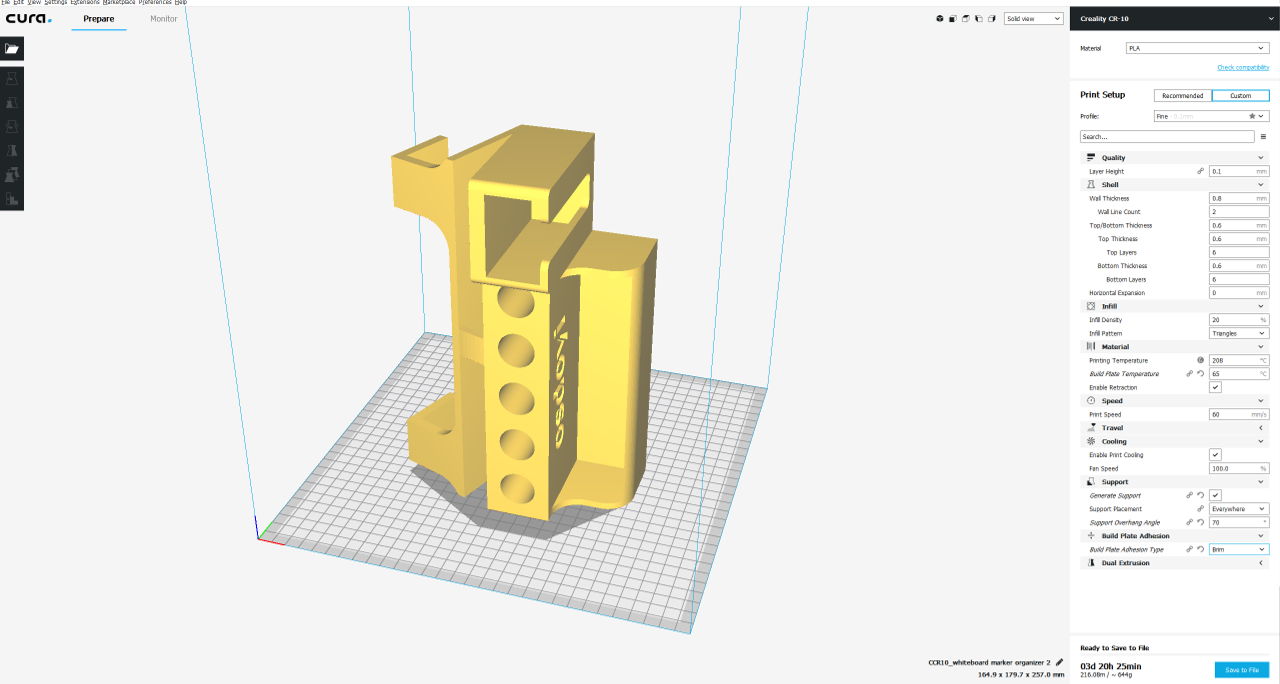Click the Infill Density value field
The width and height of the screenshot is (1280, 684).
click(1239, 320)
